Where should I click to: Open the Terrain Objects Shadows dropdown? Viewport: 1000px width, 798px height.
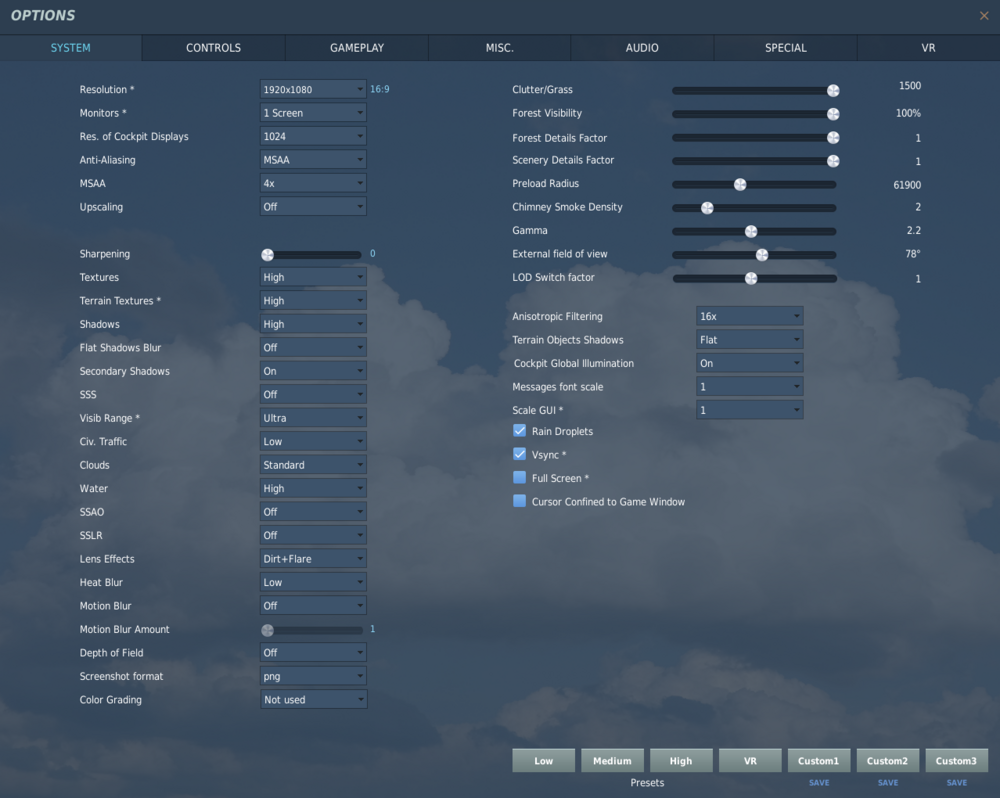750,339
